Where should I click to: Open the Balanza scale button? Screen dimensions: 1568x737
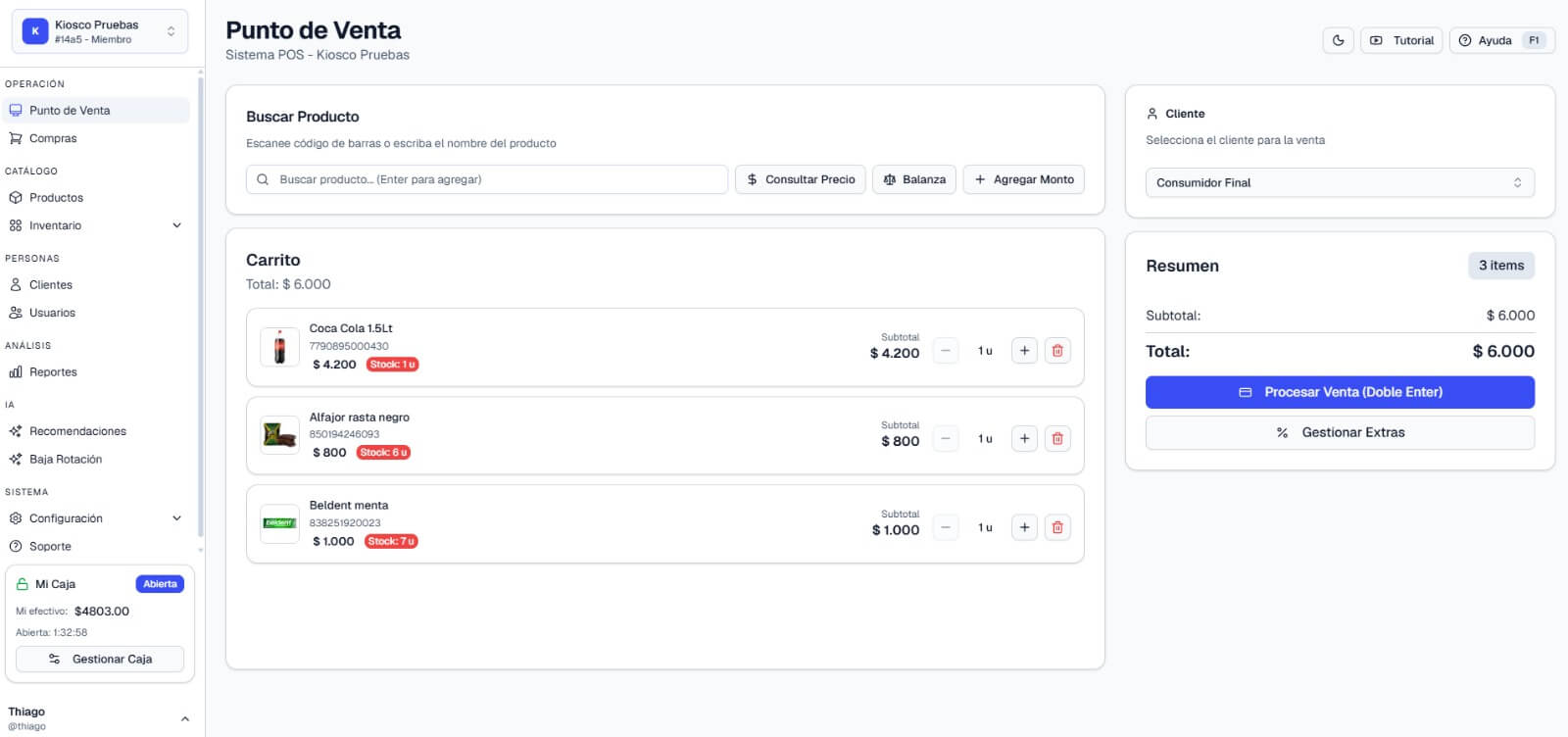click(x=914, y=179)
